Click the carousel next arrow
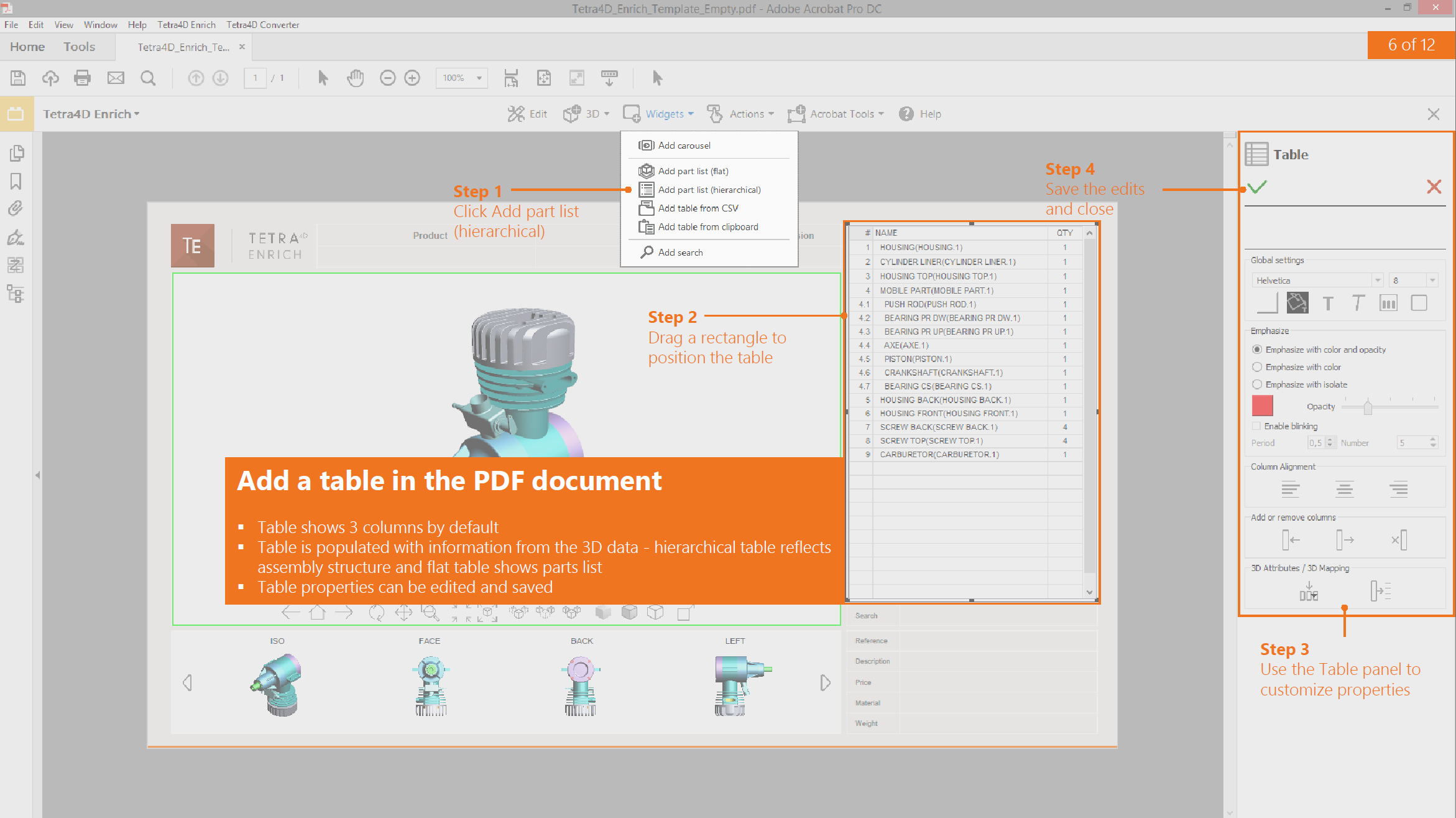 [x=825, y=682]
